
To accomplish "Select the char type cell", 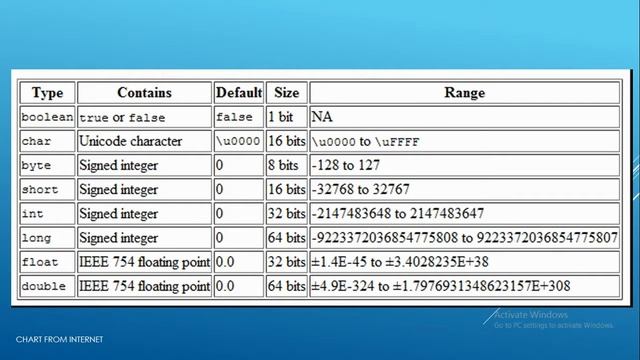I will [47, 141].
